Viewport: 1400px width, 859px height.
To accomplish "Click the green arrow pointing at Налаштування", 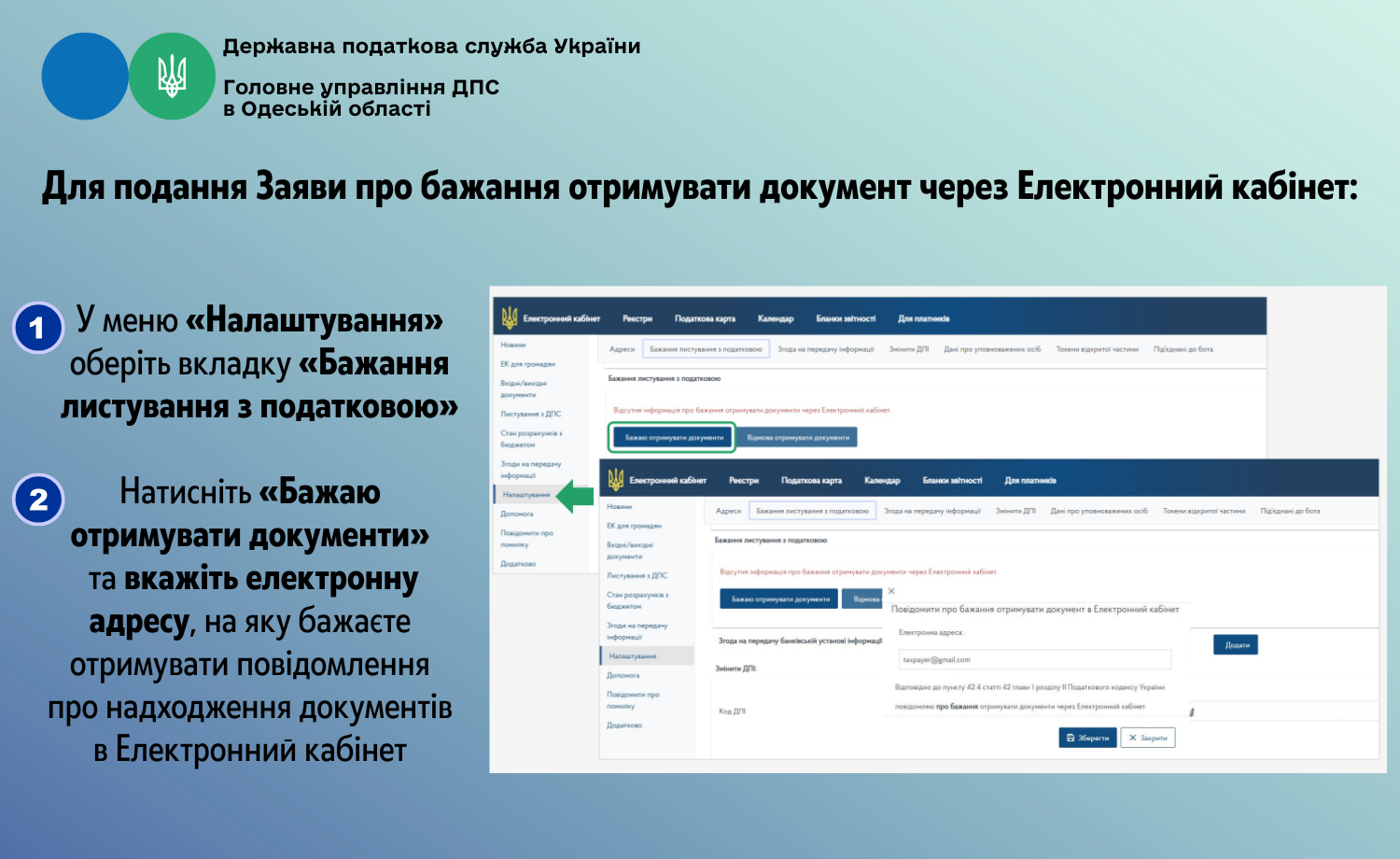I will (575, 497).
